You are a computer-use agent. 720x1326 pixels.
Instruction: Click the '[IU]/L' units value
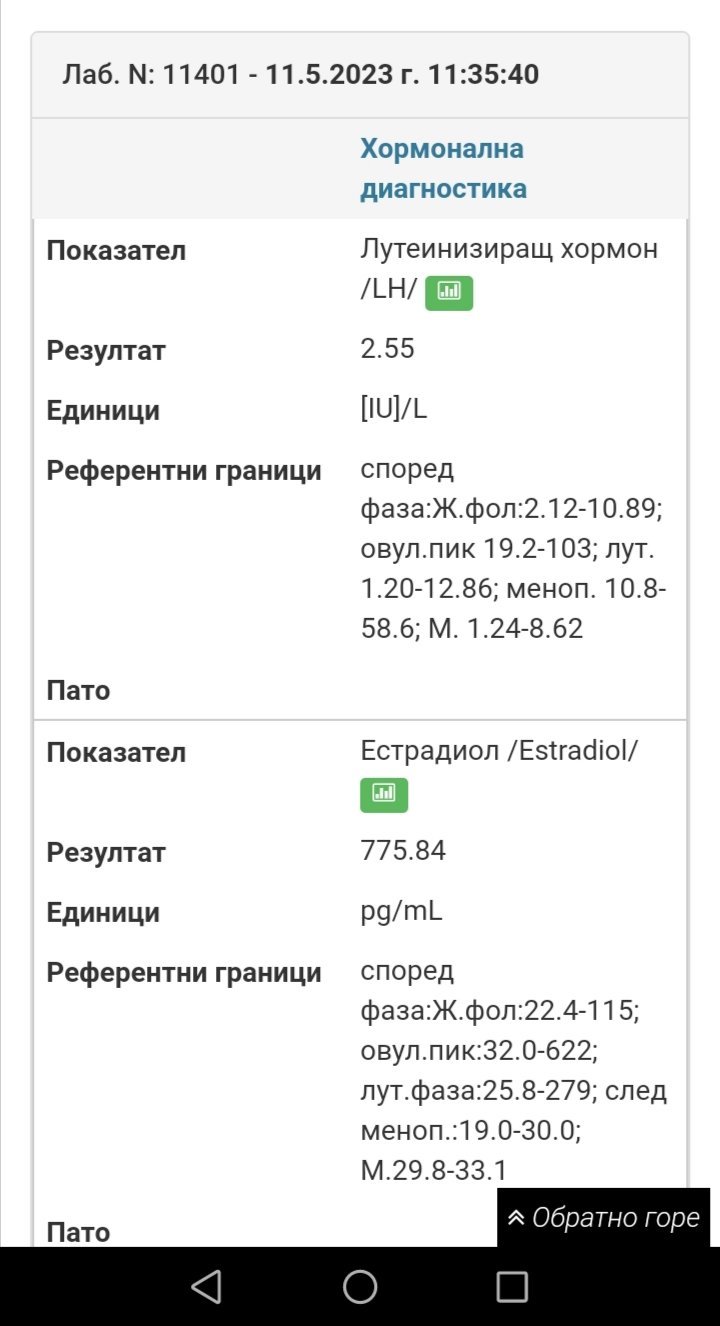point(393,410)
